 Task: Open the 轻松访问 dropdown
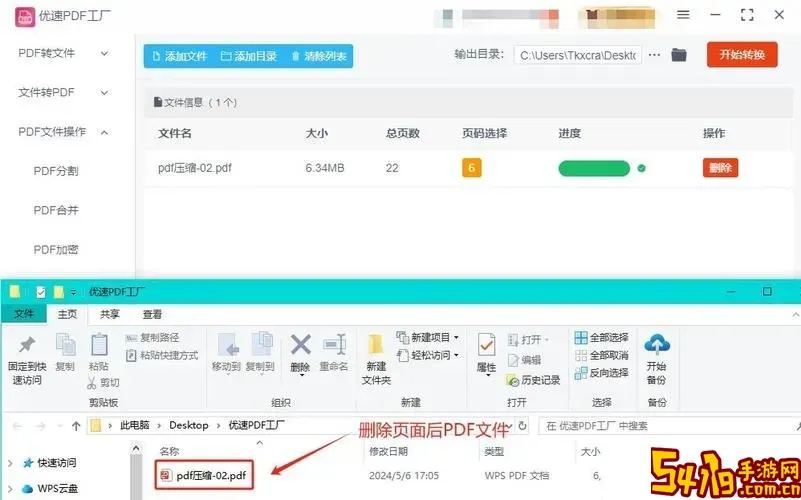pos(428,354)
